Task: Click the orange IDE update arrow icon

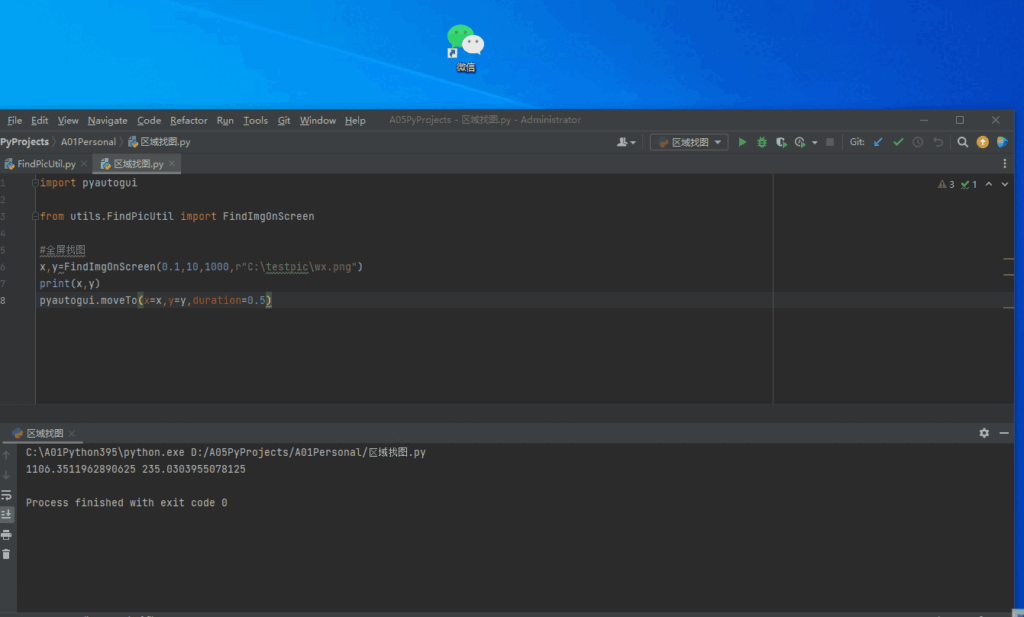Action: click(x=982, y=142)
